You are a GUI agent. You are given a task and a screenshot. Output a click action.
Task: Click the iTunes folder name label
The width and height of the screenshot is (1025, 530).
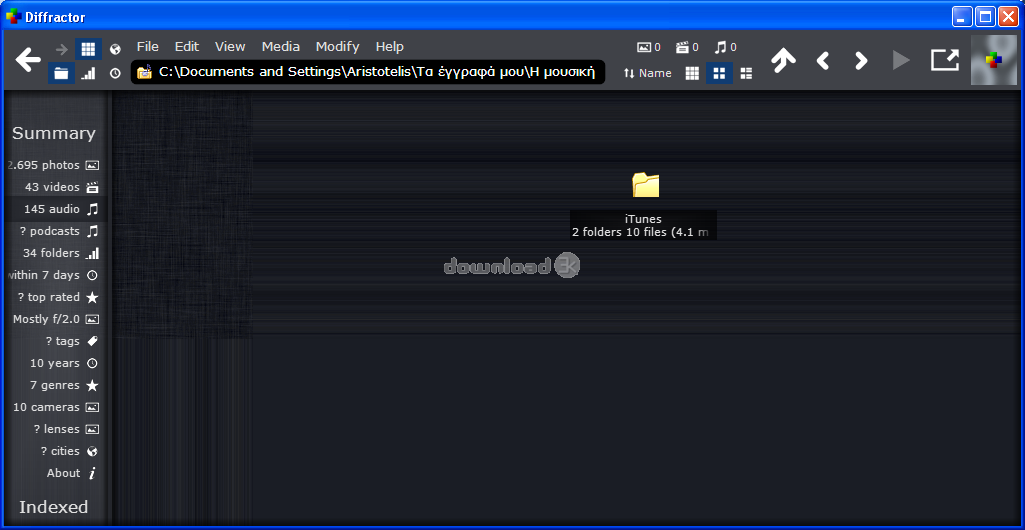(x=643, y=220)
